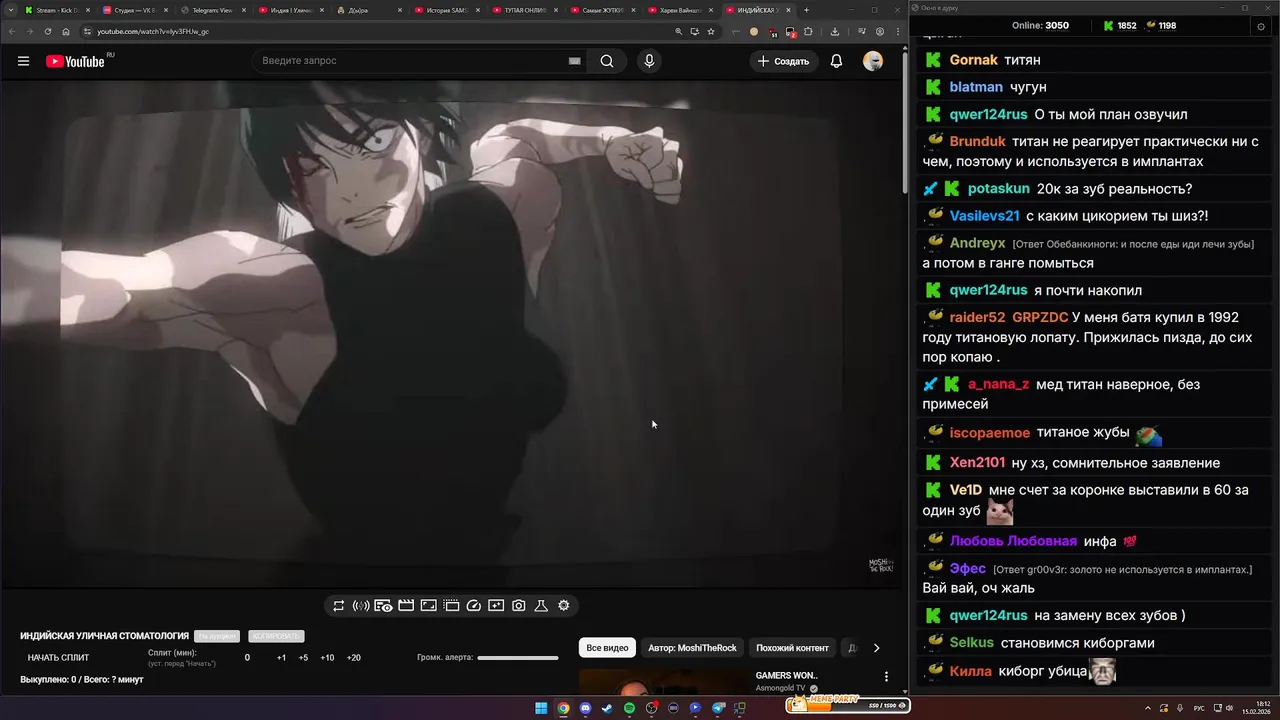Click the 'КОПИРОВАТЬ' button
This screenshot has height=720, width=1280.
pos(276,636)
